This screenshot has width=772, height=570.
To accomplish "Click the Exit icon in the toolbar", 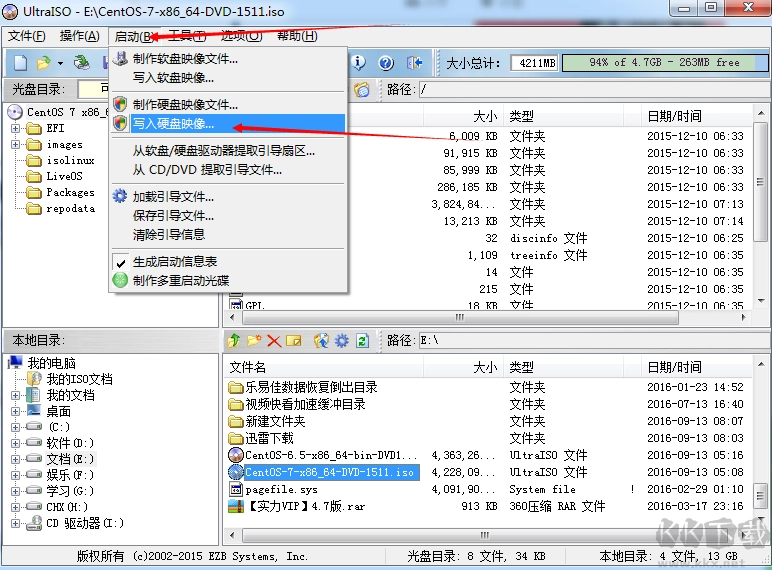I will point(415,63).
